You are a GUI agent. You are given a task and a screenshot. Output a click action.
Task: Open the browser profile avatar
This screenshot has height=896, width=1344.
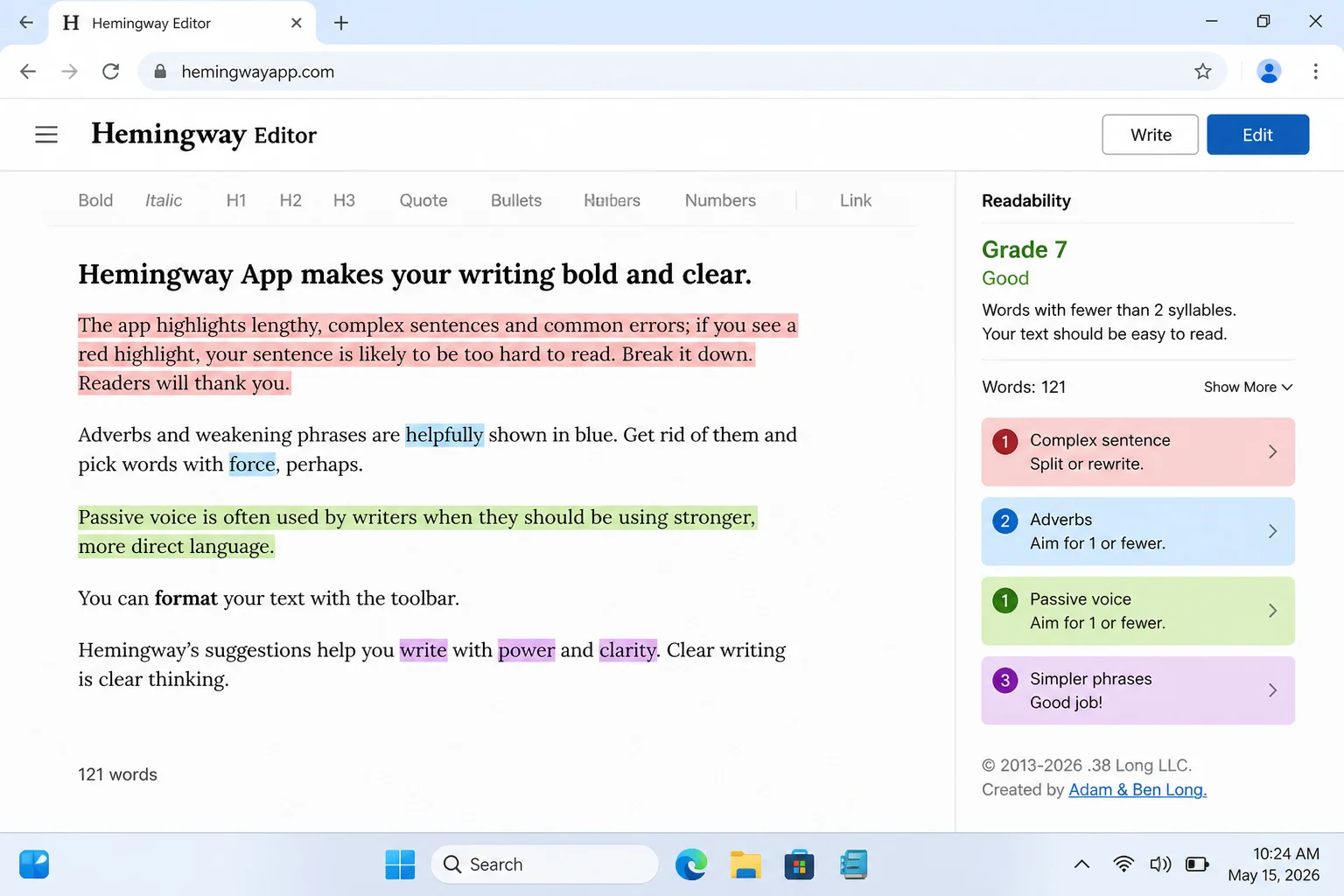(1269, 72)
